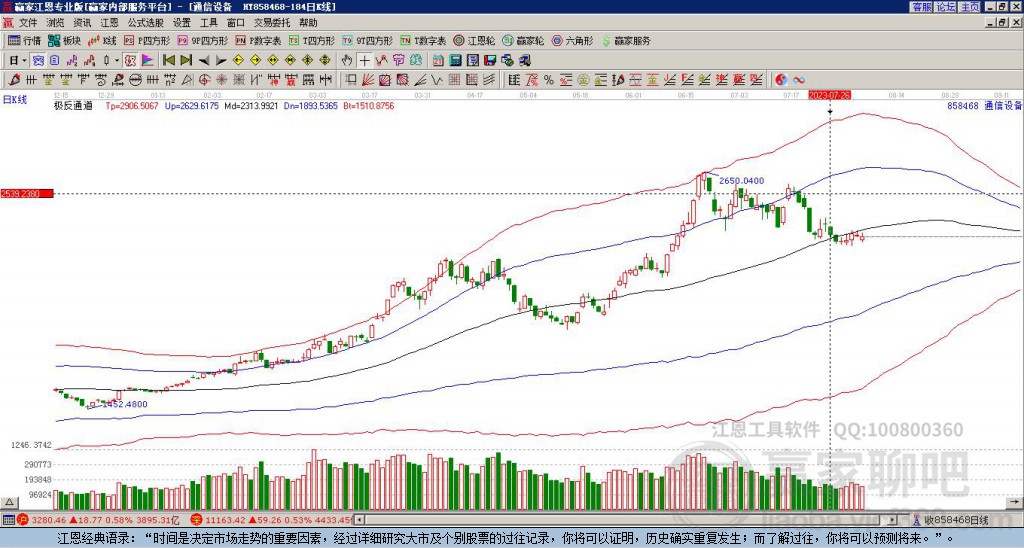1024x548 pixels.
Task: Open the P数字表 number table
Action: 259,40
